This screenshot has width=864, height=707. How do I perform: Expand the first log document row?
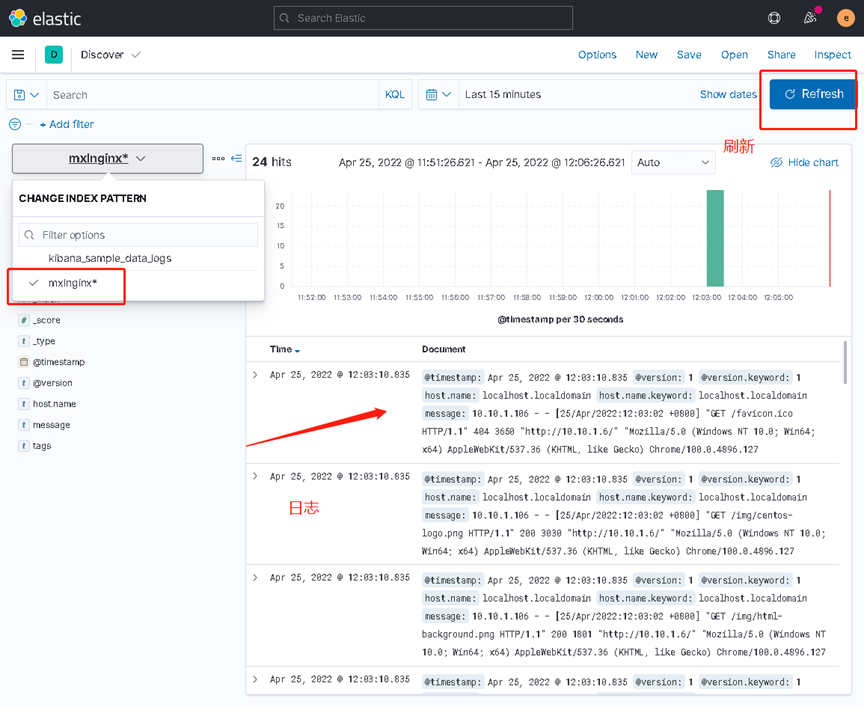coord(255,375)
